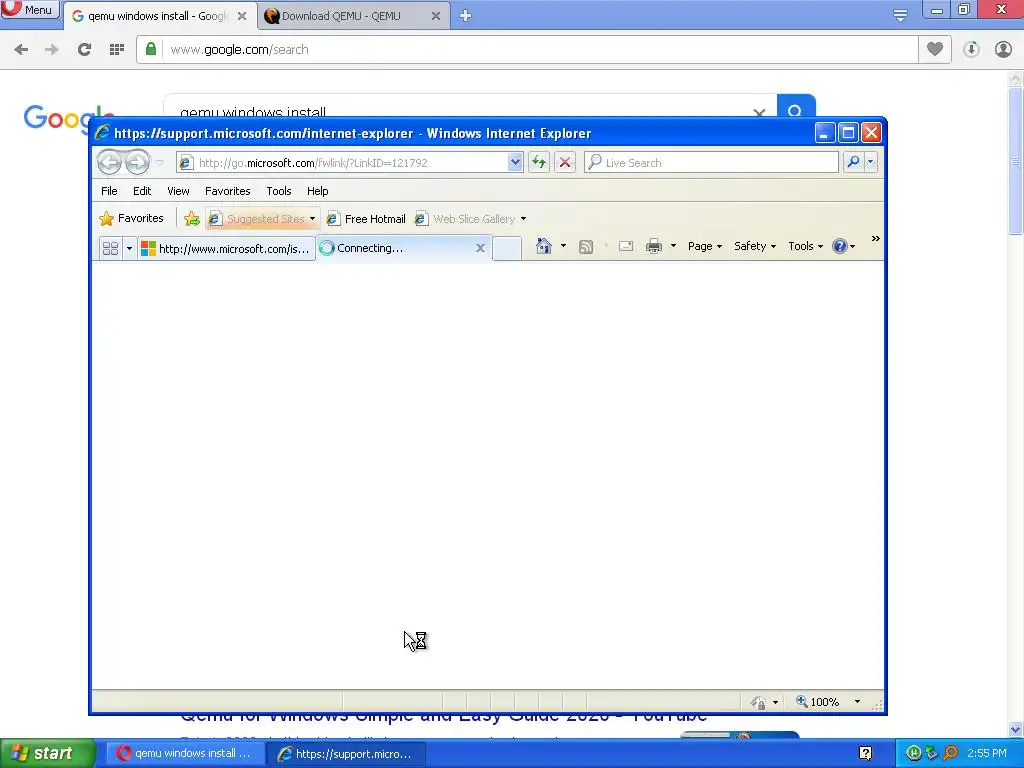Click taskbar question mark tray icon
Viewport: 1024px width, 768px height.
coord(865,754)
